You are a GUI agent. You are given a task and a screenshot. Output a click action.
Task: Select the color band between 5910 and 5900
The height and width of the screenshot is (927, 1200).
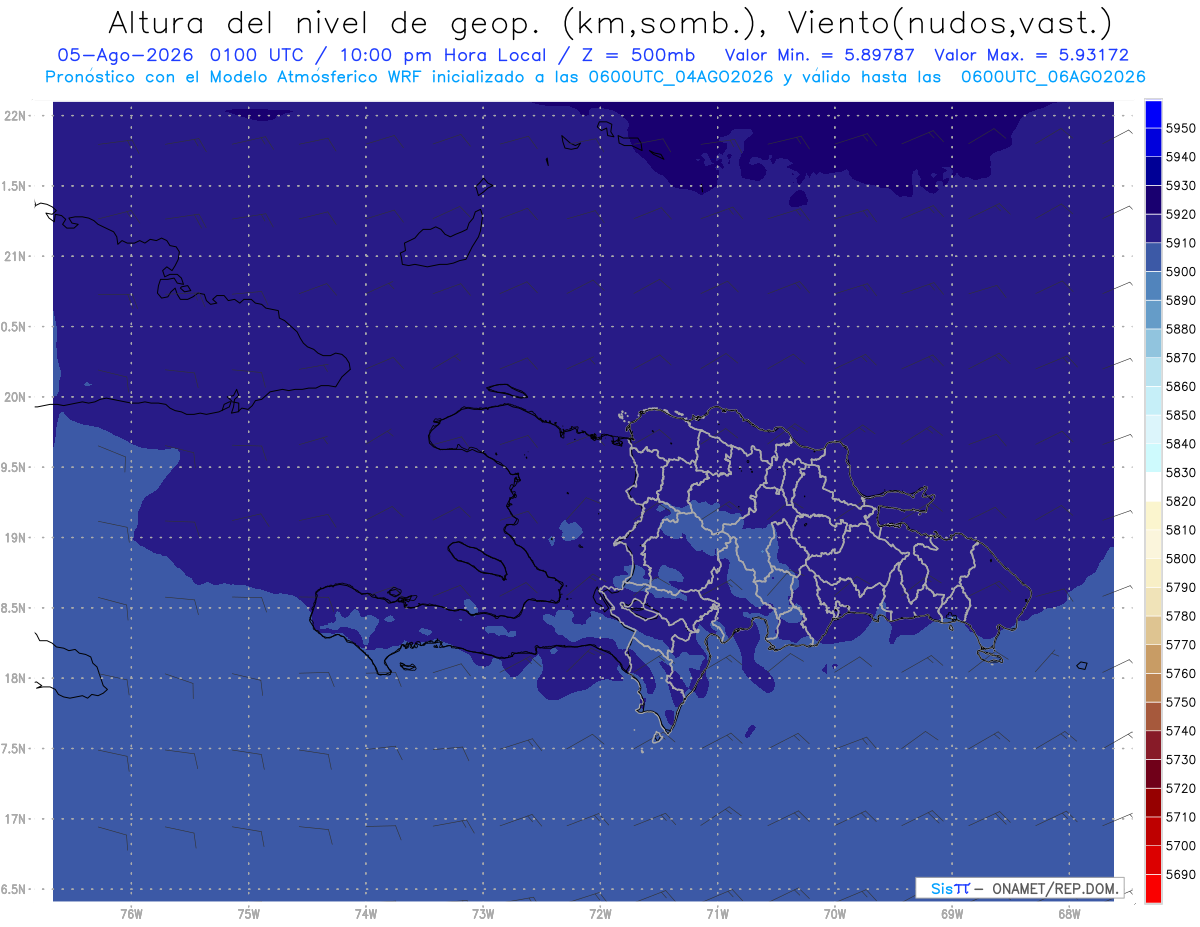[x=1152, y=257]
